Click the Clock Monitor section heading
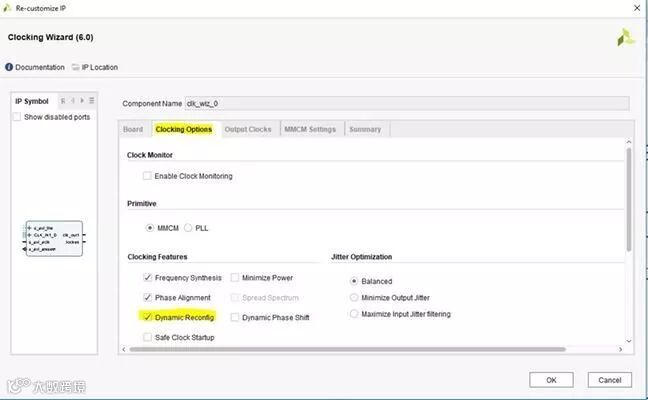The image size is (648, 400). click(150, 155)
